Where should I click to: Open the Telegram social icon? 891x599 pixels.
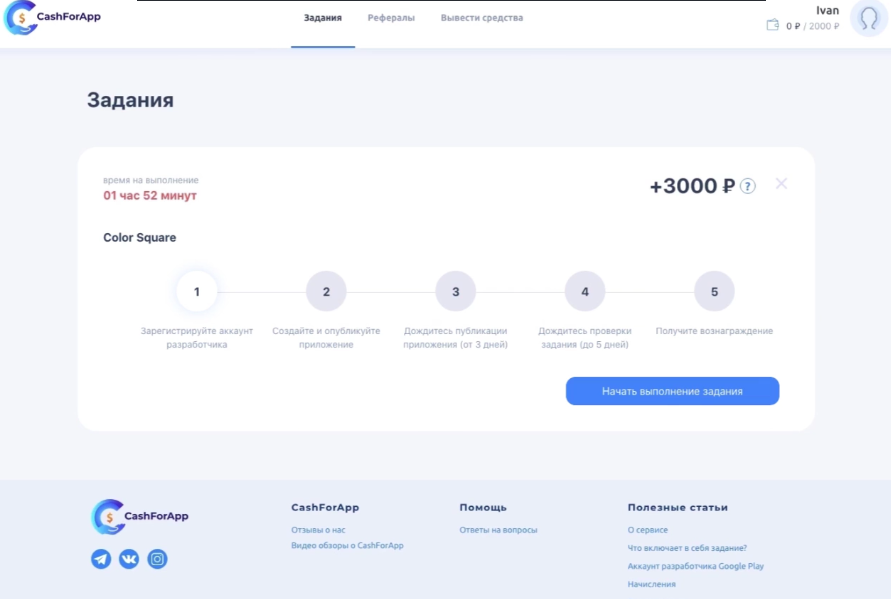tap(101, 559)
